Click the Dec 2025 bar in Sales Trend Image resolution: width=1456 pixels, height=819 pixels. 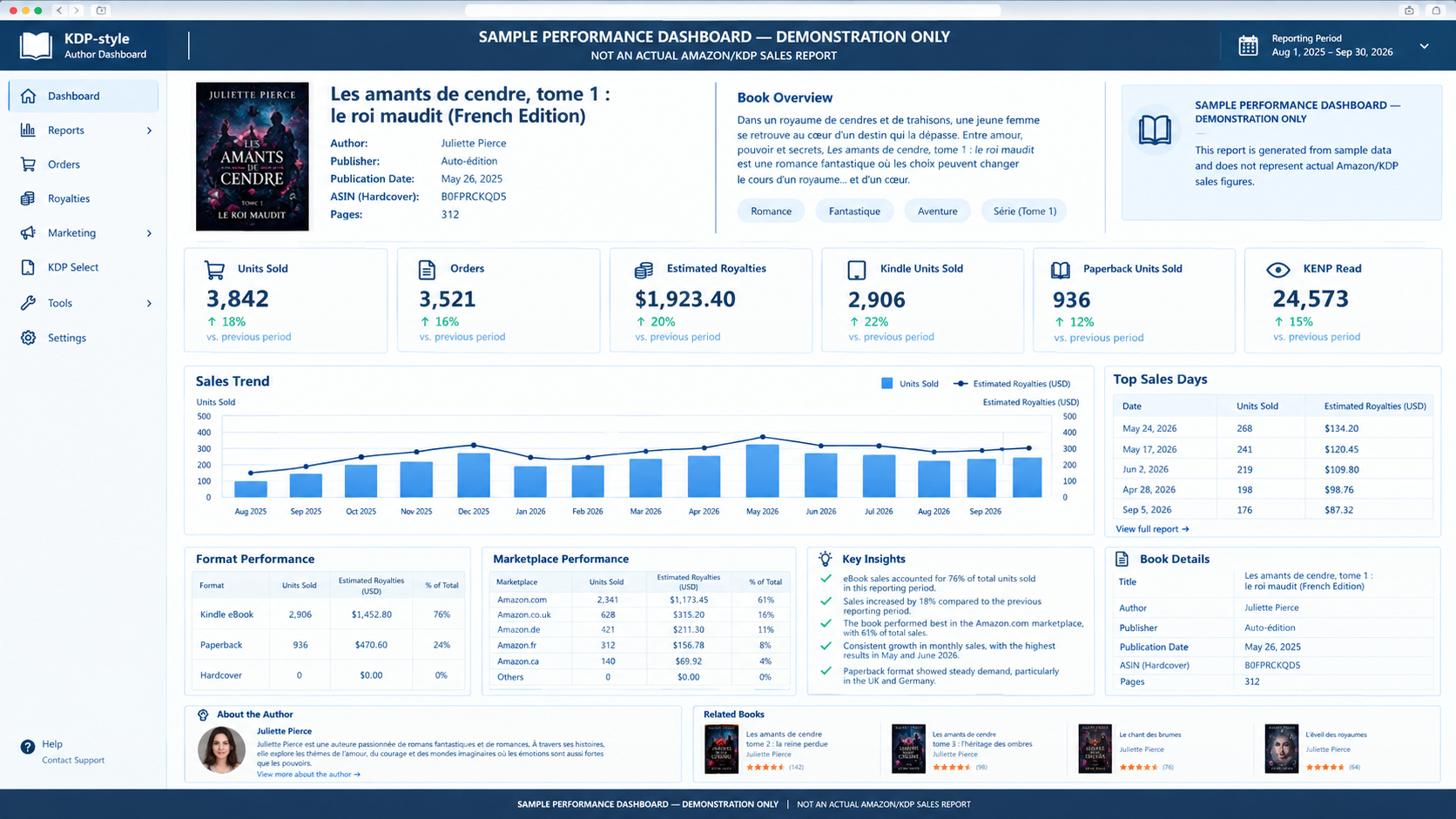click(x=474, y=475)
